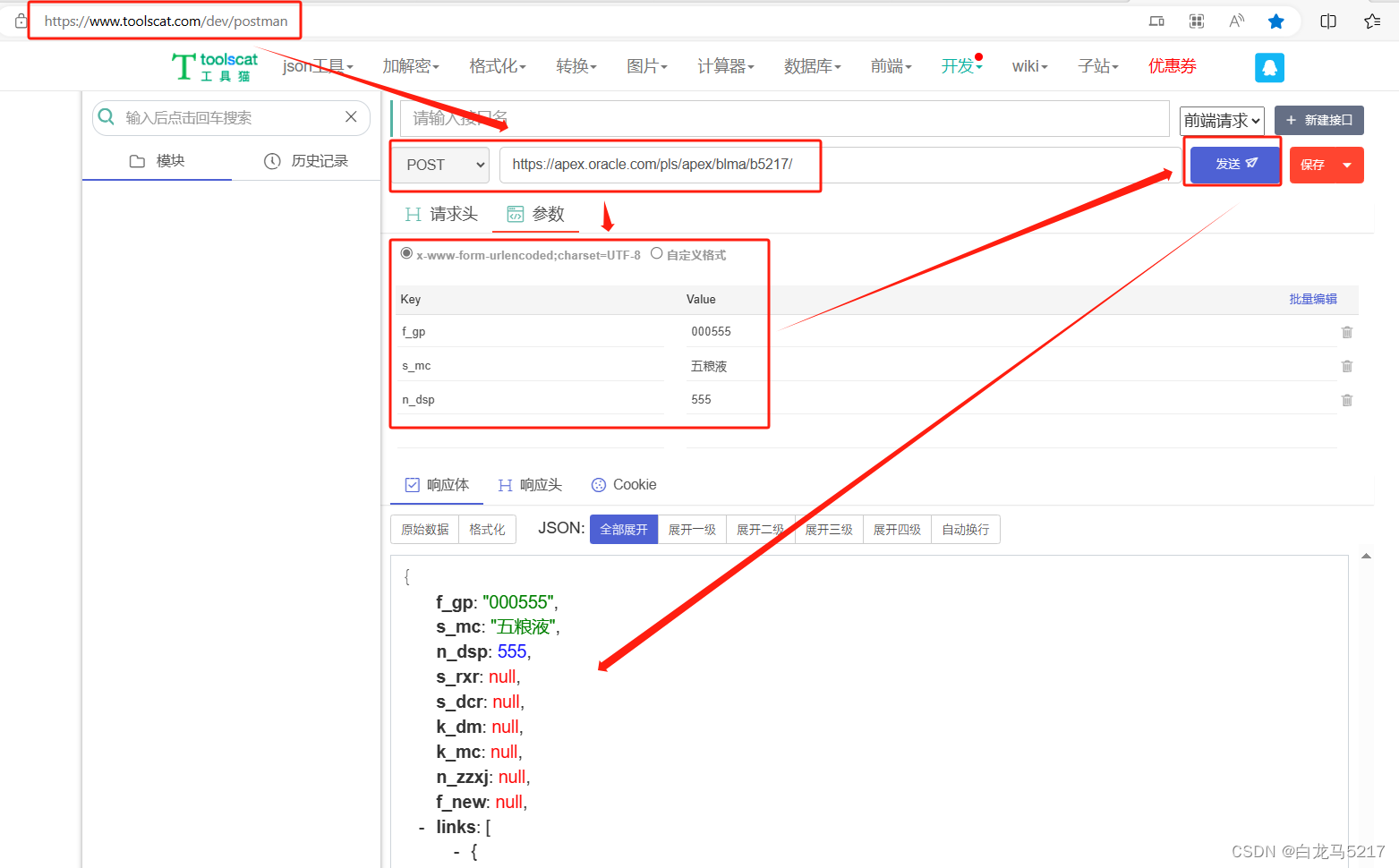Click the 全部展开 button

click(x=624, y=530)
